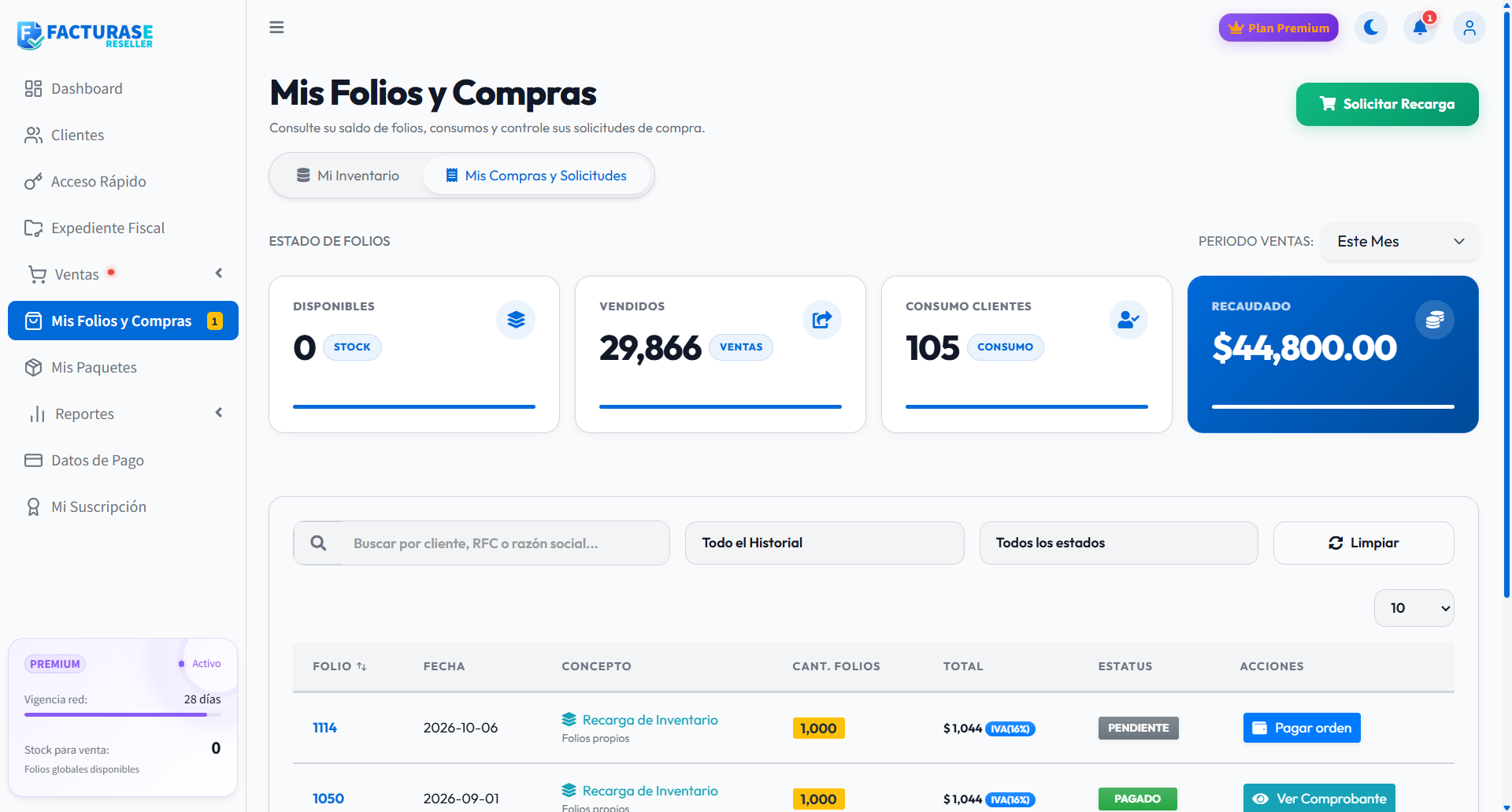Click the Limpiar filters button
The width and height of the screenshot is (1512, 812).
(x=1363, y=543)
